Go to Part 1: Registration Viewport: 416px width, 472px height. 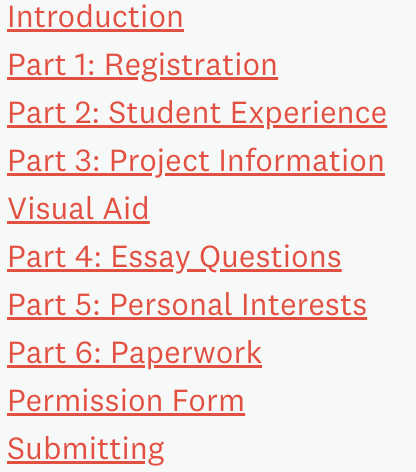142,66
